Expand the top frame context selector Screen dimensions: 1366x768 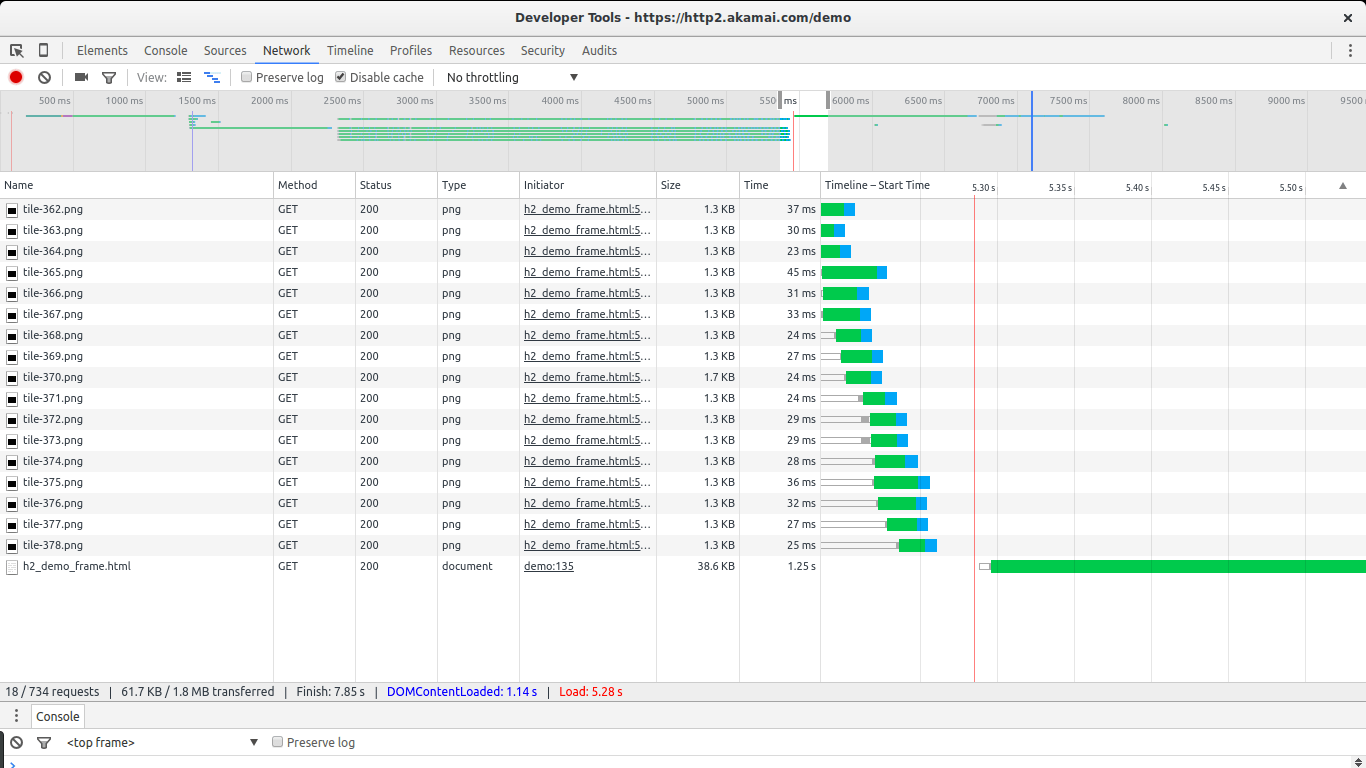point(162,742)
